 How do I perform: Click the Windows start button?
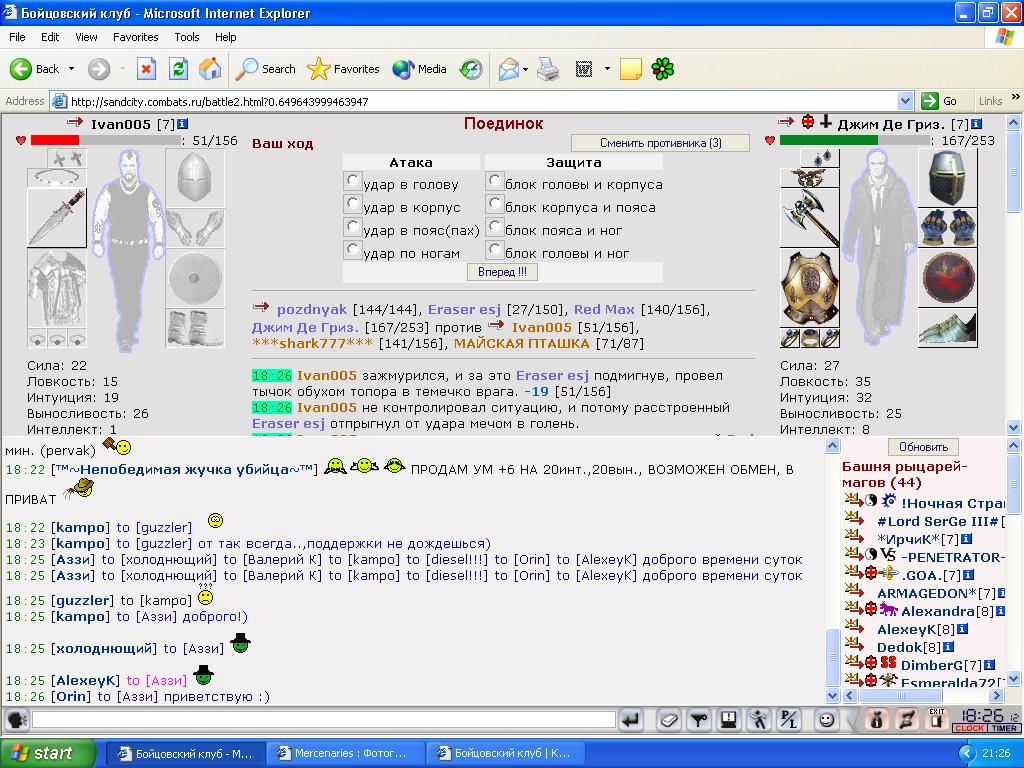pos(47,753)
